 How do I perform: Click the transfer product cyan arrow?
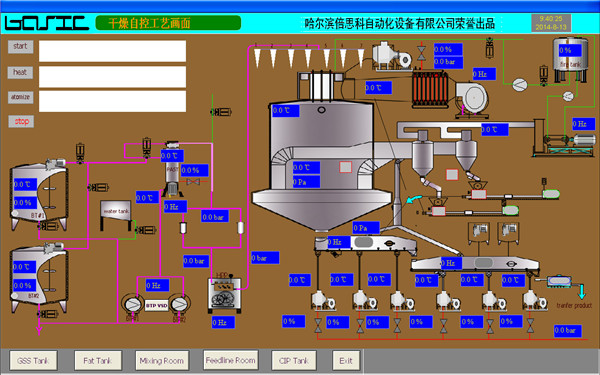582,293
